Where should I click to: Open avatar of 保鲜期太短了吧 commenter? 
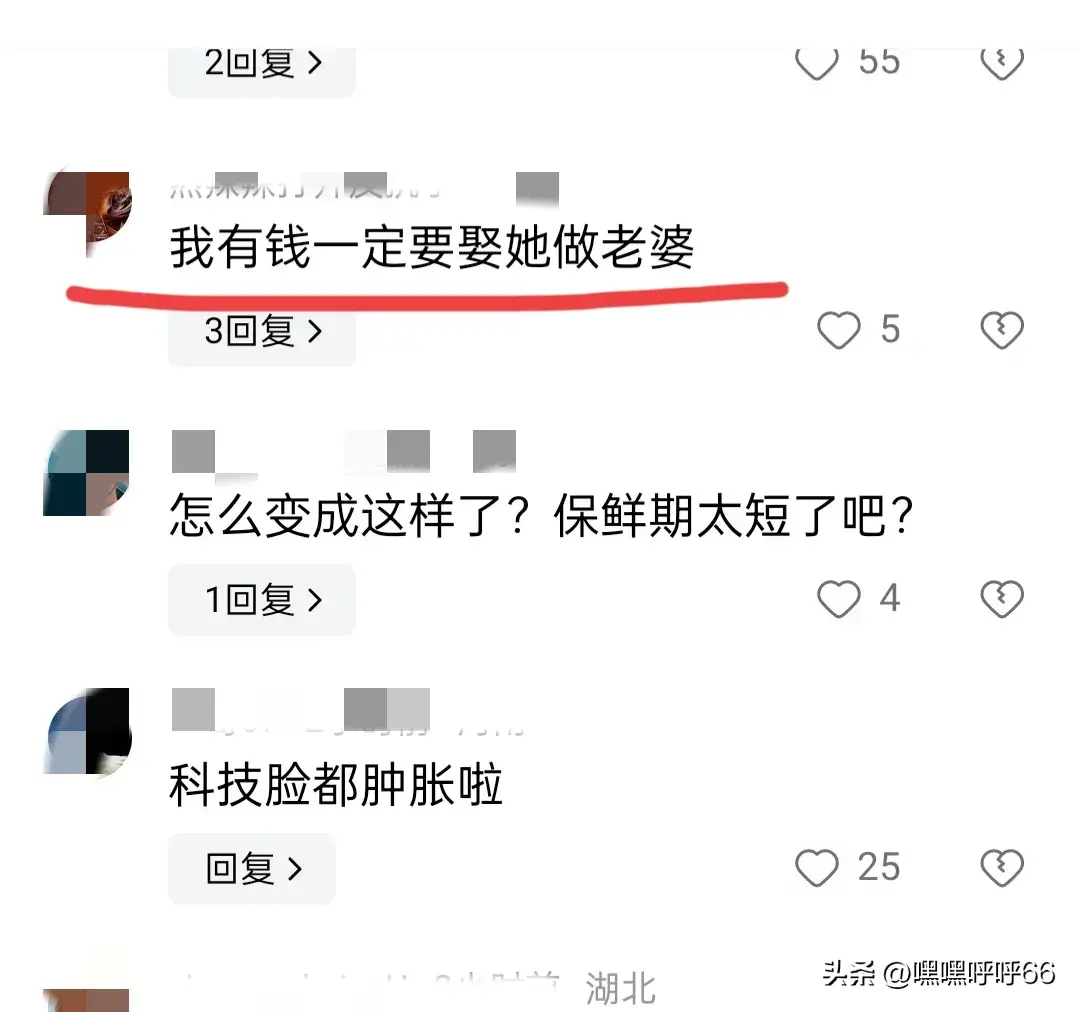[86, 473]
